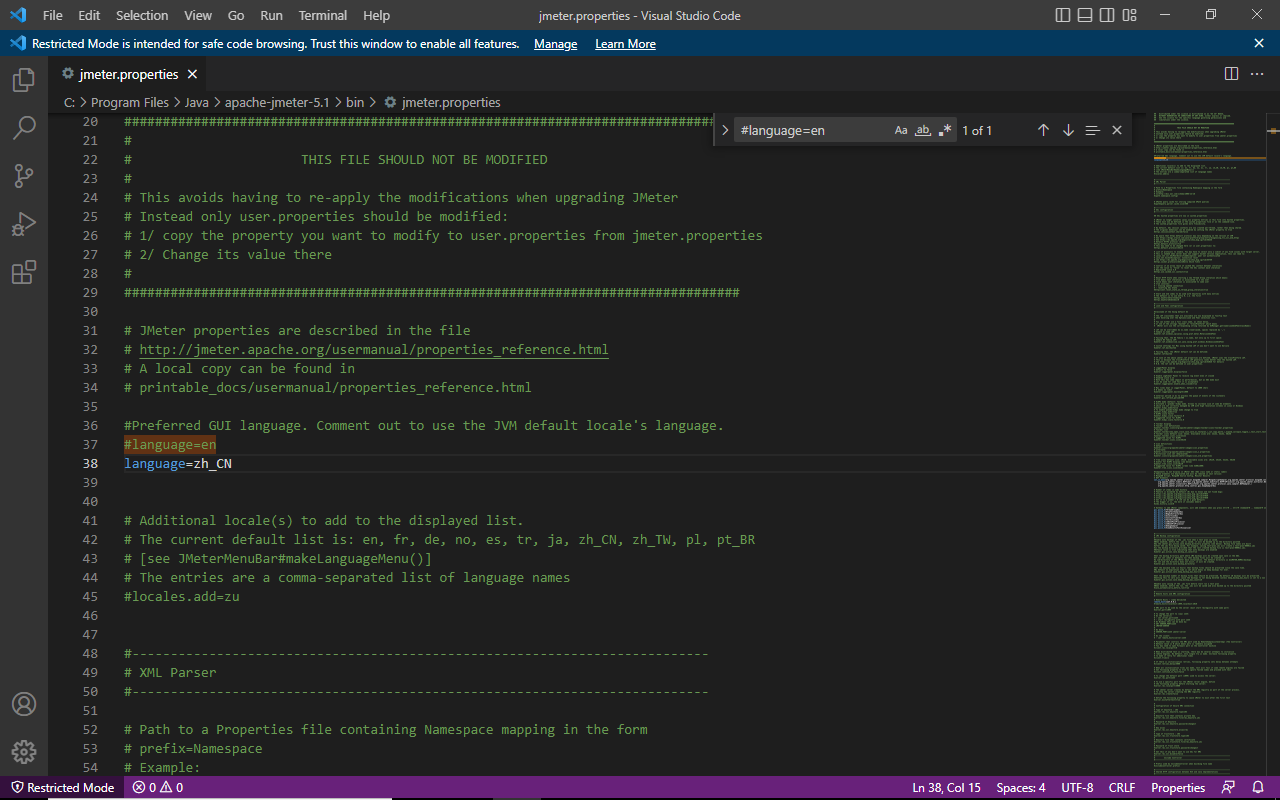Click breadcrumb Program Files
Viewport: 1280px width, 800px height.
[x=129, y=102]
